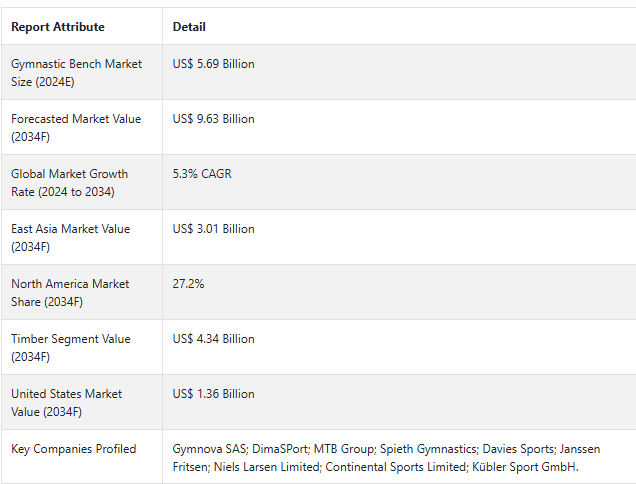Click the US$ 5.69 Billion value
636x484 pixels.
point(213,64)
